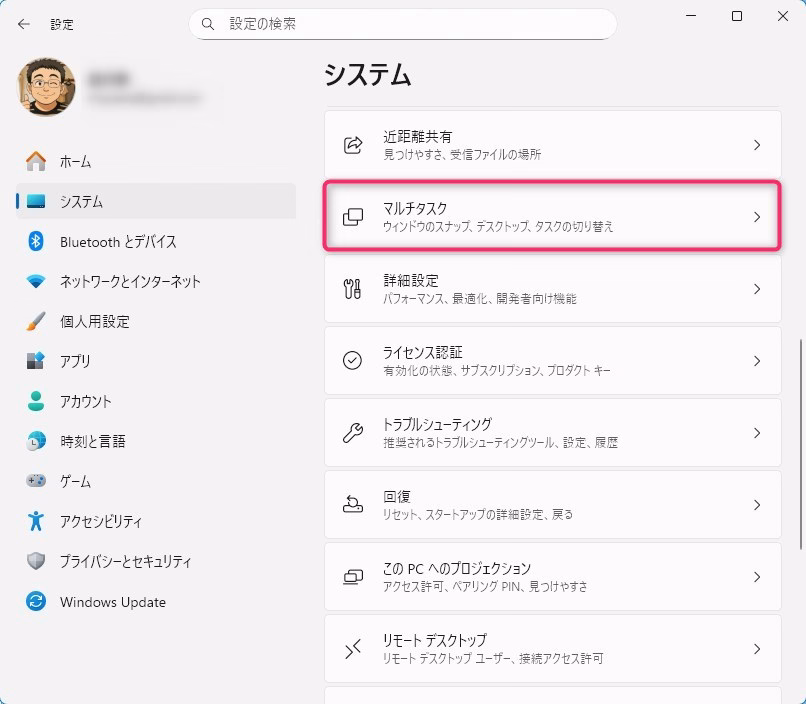This screenshot has height=704, width=806.
Task: Open ライセンス認証 chevron arrow
Action: click(757, 361)
